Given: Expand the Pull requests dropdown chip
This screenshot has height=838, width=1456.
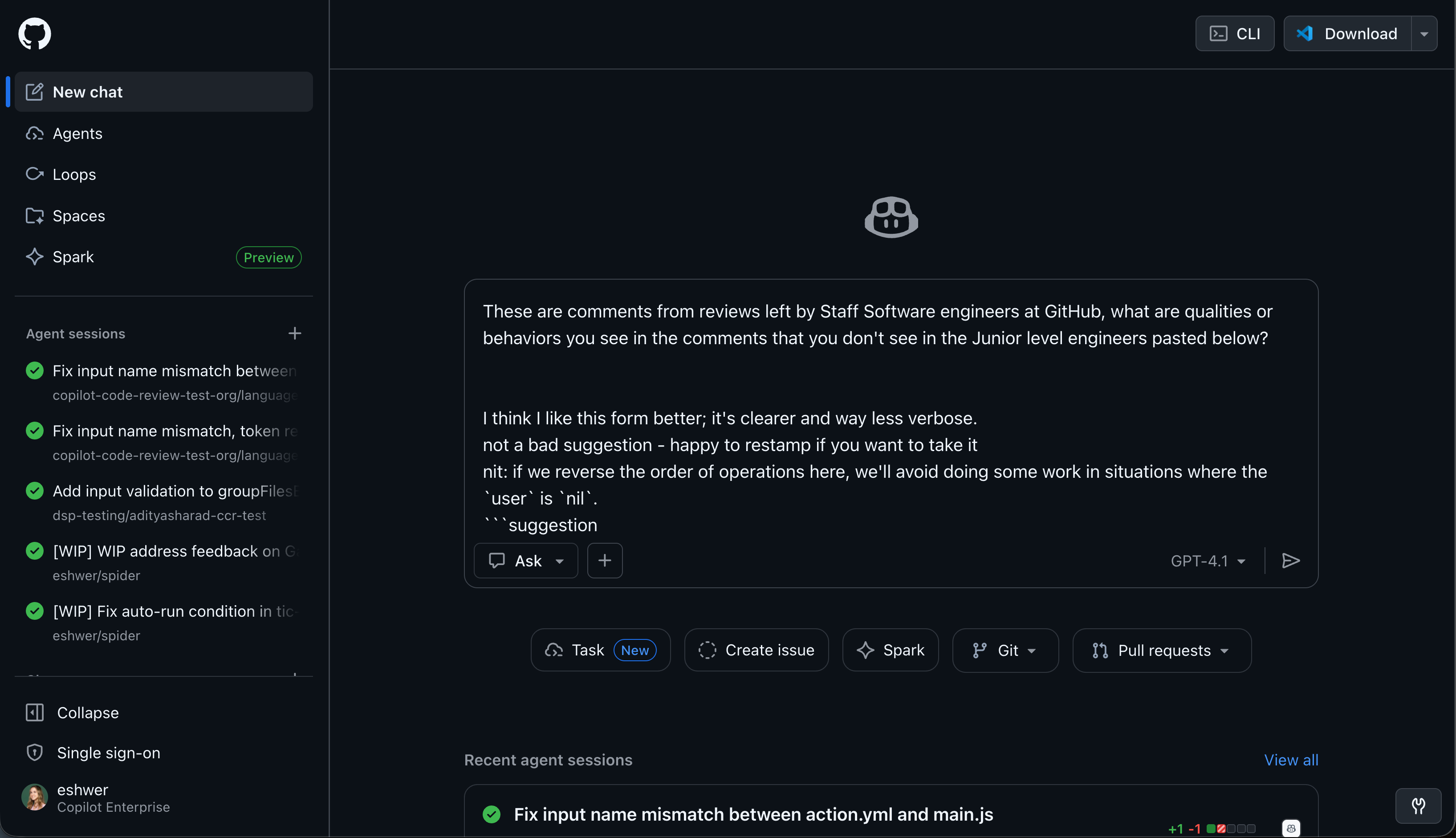Looking at the screenshot, I should tap(1161, 651).
